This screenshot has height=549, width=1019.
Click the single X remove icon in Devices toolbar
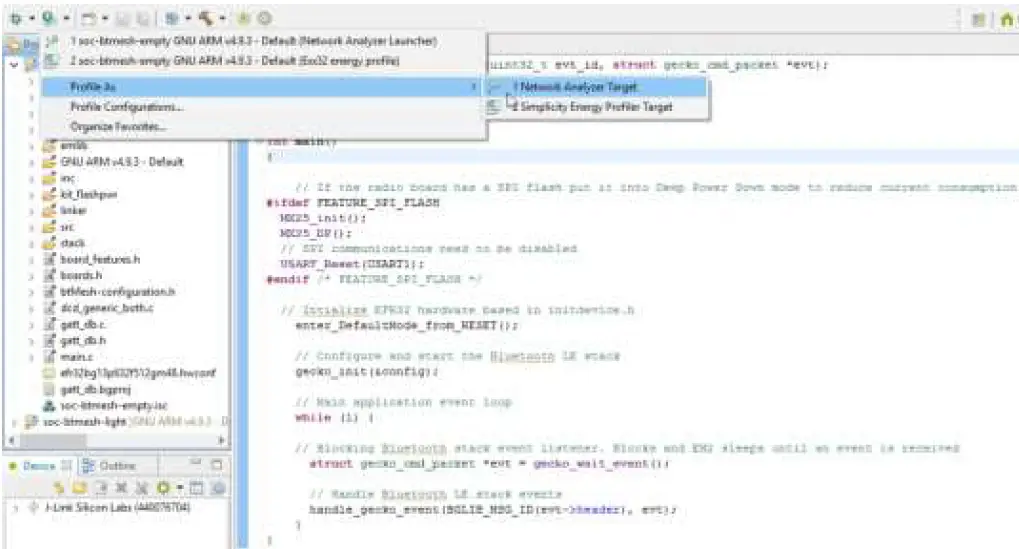[x=122, y=487]
